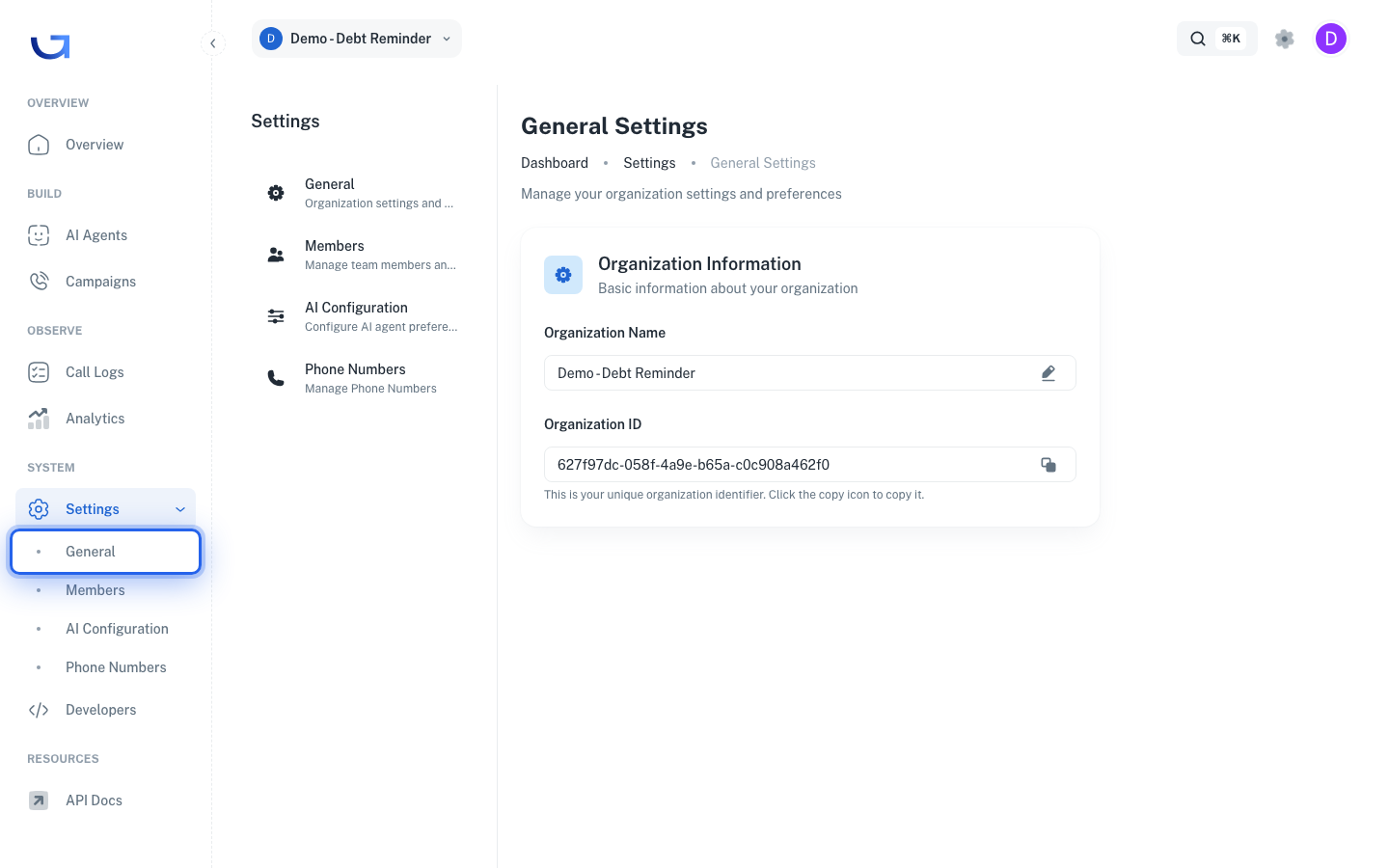This screenshot has width=1389, height=868.
Task: Open Developers in the sidebar
Action: (105, 710)
